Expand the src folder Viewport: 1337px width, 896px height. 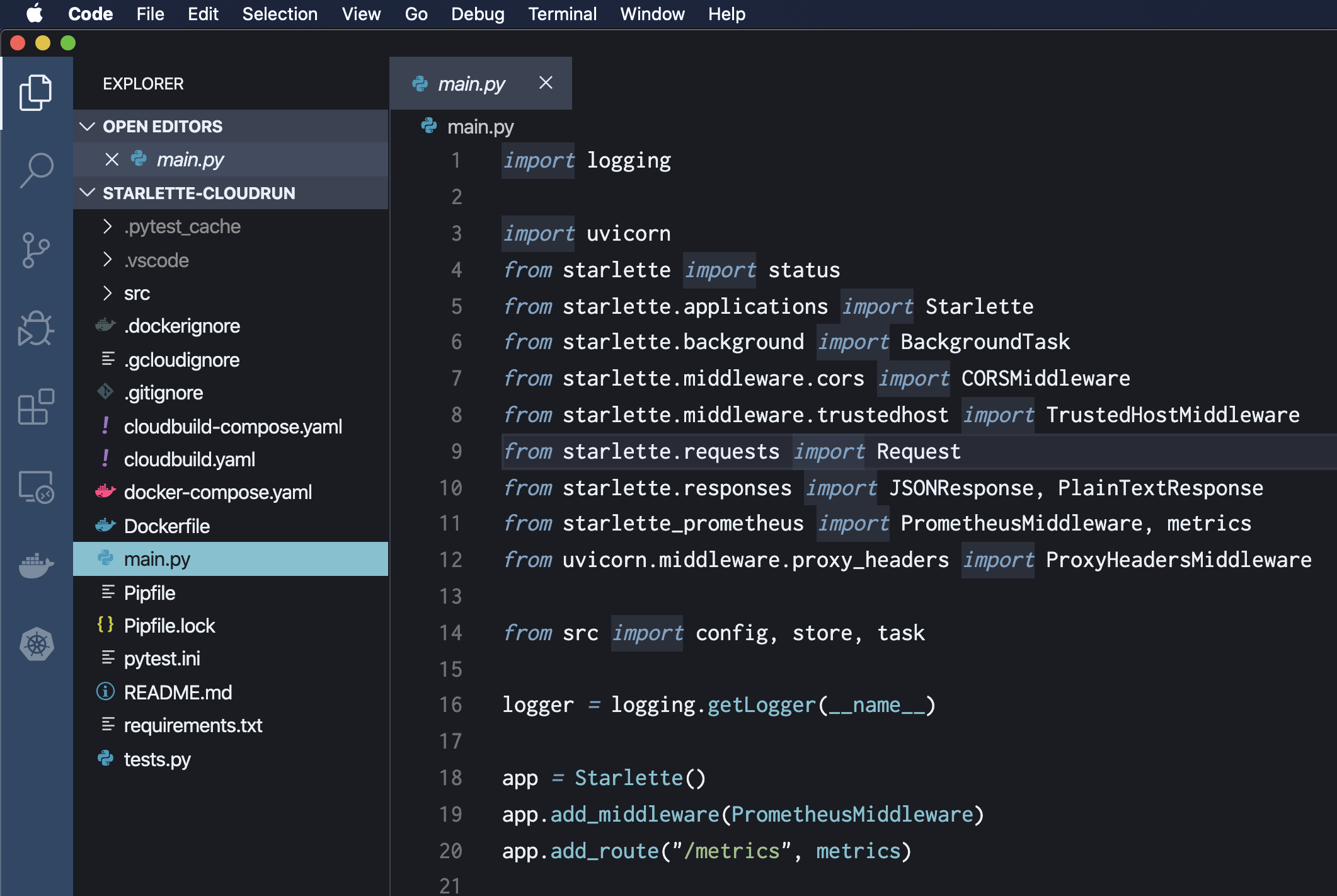(107, 293)
